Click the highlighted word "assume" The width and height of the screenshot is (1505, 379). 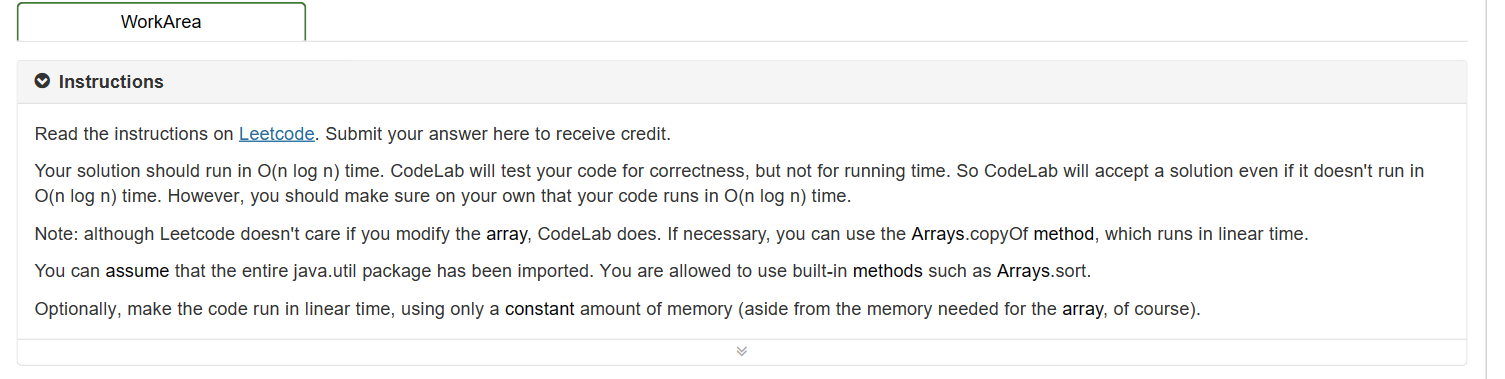[138, 271]
